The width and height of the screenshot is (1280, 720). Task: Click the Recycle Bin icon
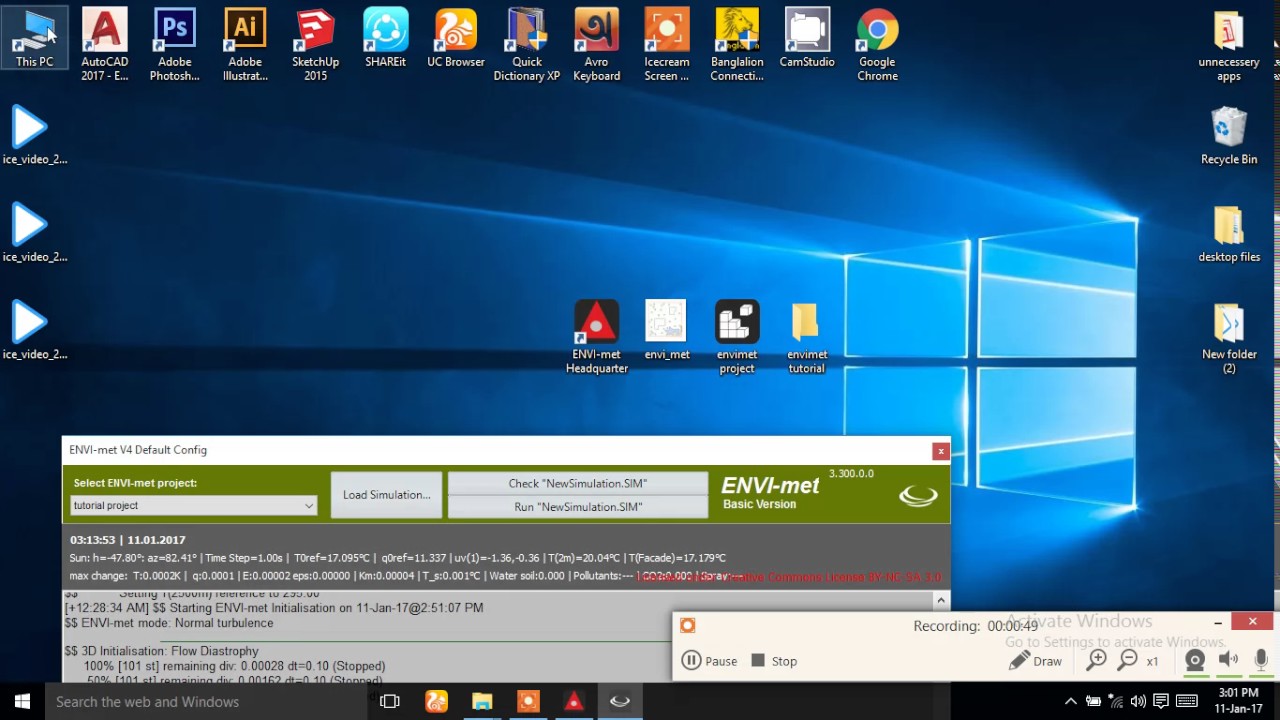pos(1229,135)
